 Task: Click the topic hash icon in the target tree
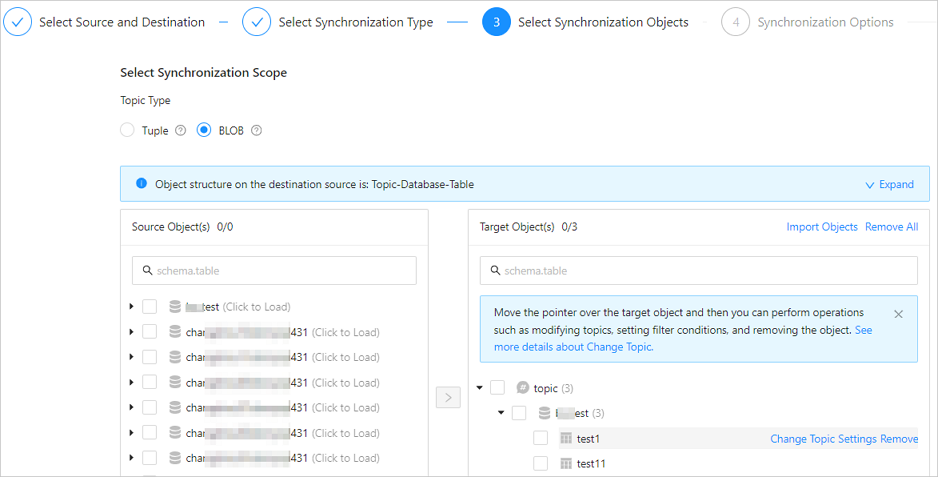pyautogui.click(x=522, y=388)
